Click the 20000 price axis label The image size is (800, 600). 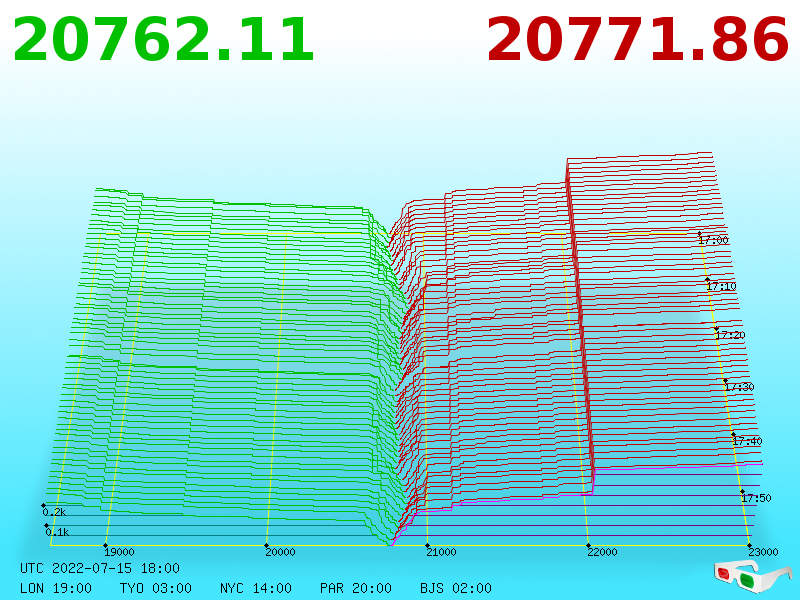281,552
